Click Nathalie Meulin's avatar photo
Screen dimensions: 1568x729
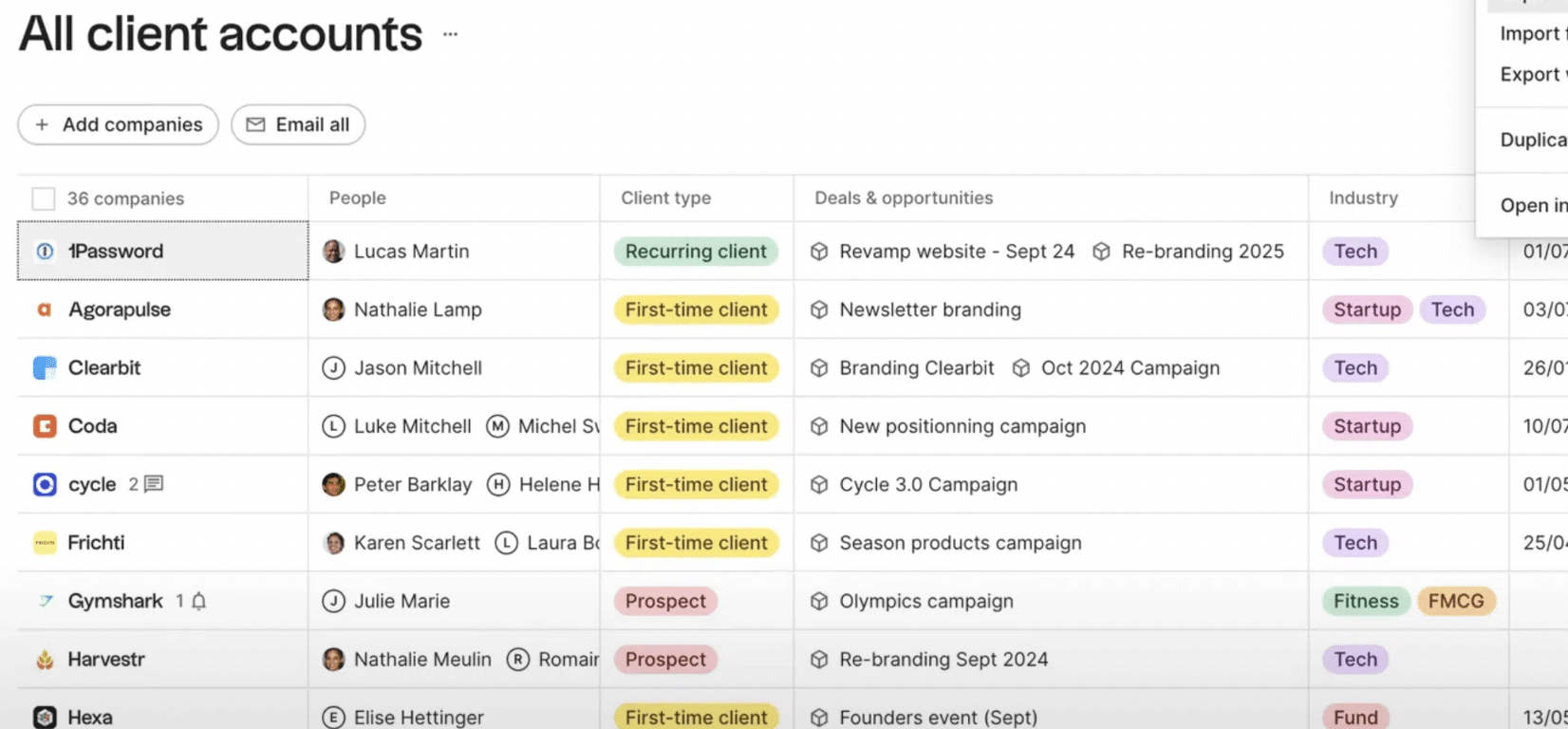pyautogui.click(x=333, y=660)
